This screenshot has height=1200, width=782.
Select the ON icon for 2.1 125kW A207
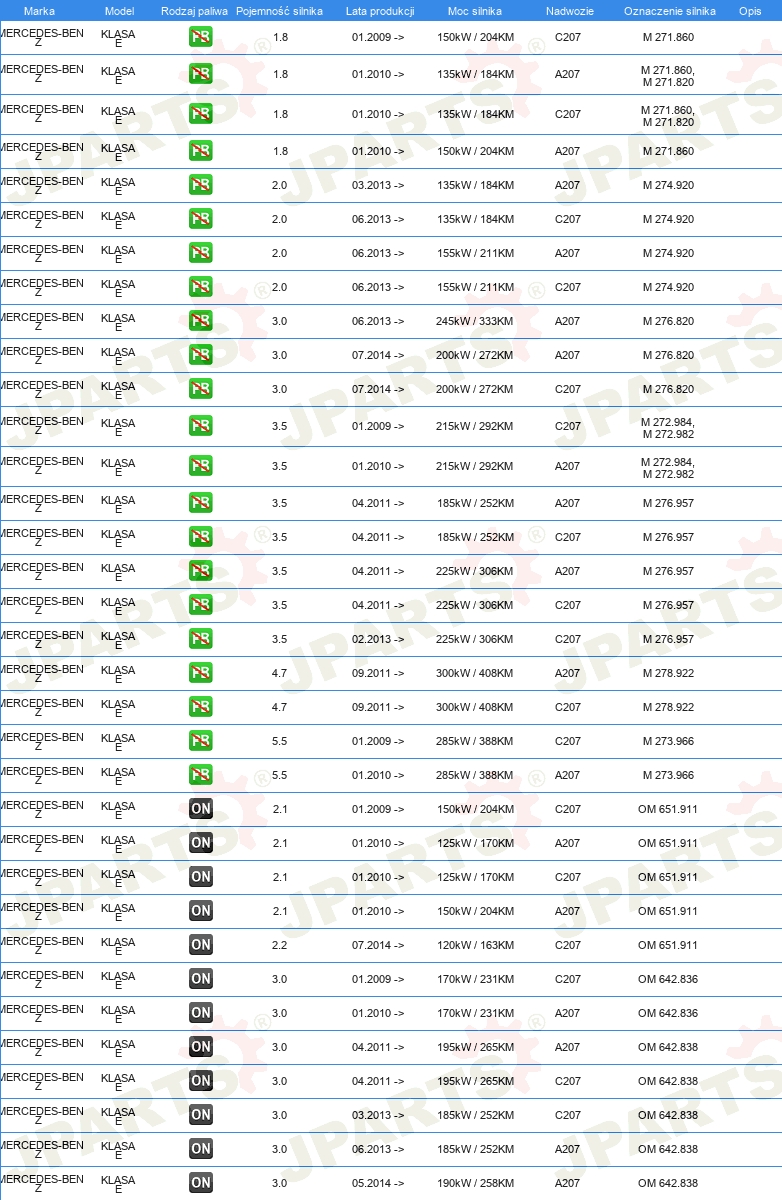[201, 843]
